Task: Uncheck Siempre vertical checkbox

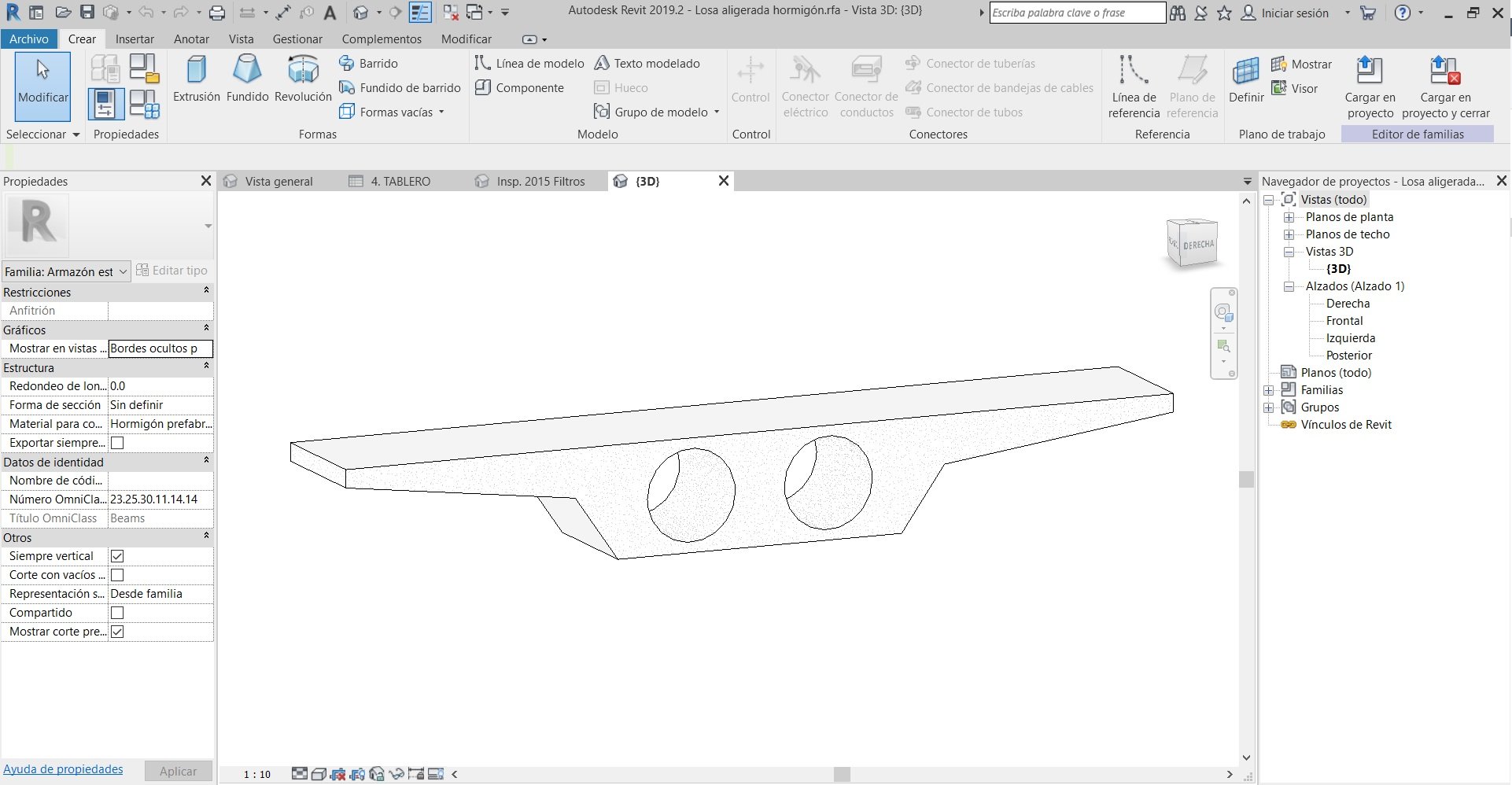Action: coord(117,556)
